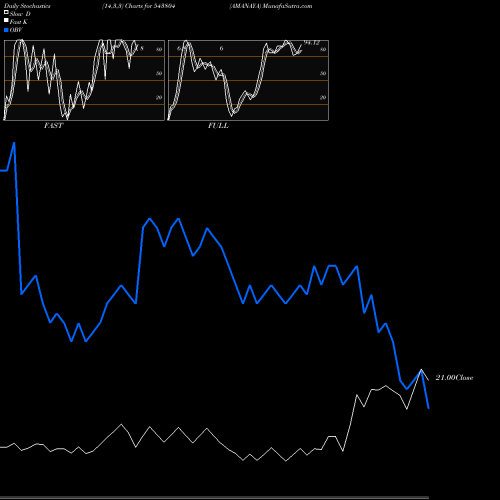This screenshot has height=500, width=500.
Task: Click the Fast K legend swatch
Action: [6, 21]
